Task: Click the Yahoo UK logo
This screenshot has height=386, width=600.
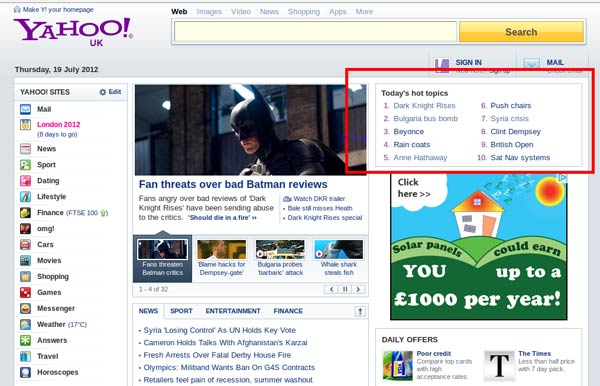Action: (73, 32)
